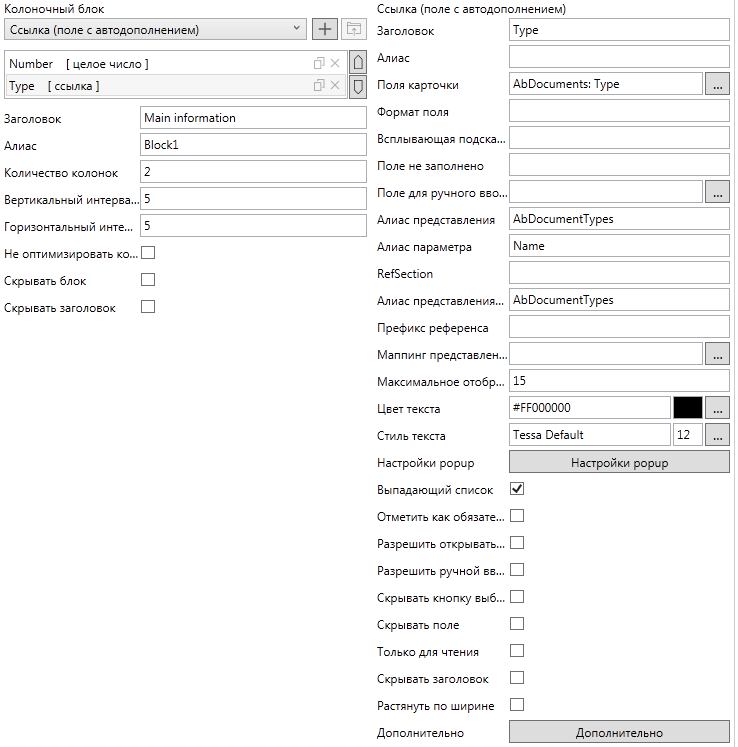
Task: Open ellipsis picker for Поля карточки
Action: pyautogui.click(x=717, y=84)
